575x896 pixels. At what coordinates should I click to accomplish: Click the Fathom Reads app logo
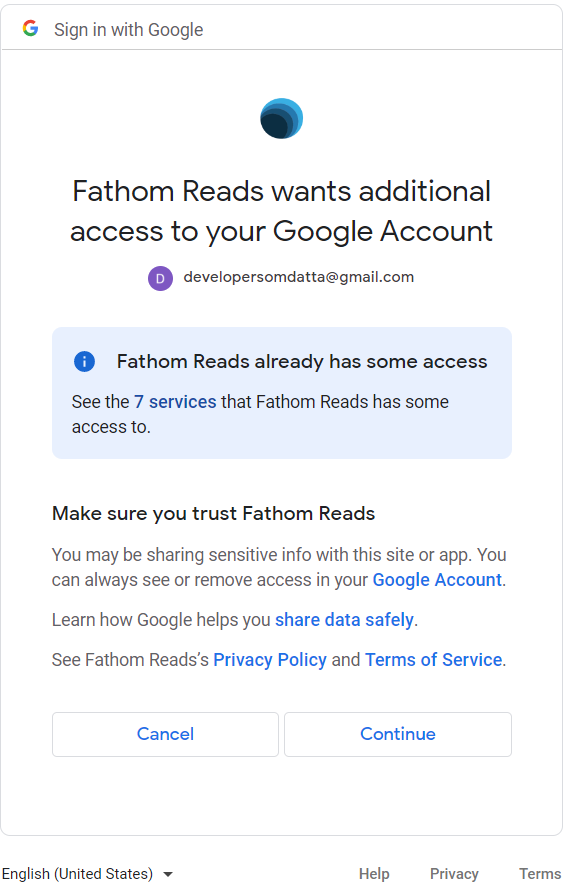click(x=282, y=118)
